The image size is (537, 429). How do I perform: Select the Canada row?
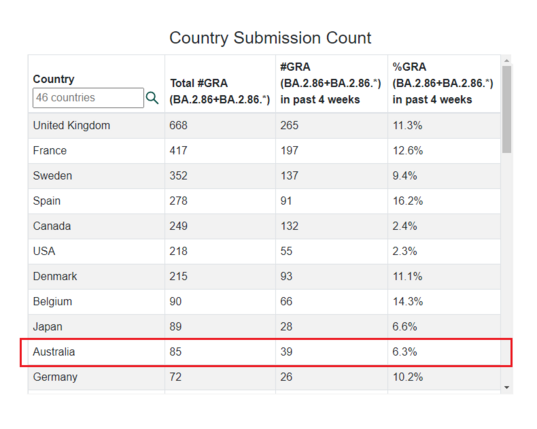264,226
